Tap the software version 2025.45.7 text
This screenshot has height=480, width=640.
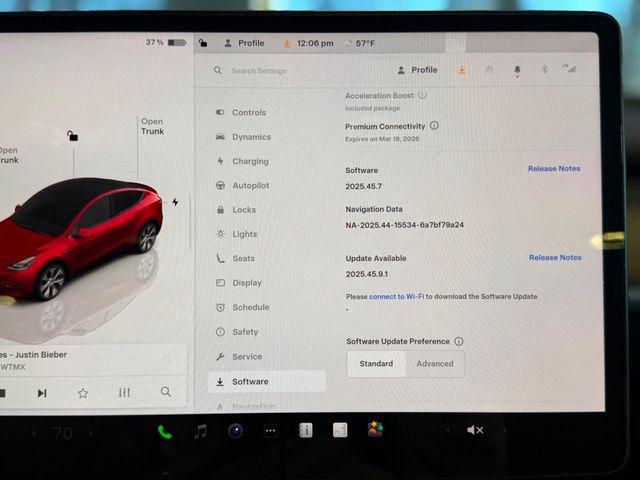point(363,187)
